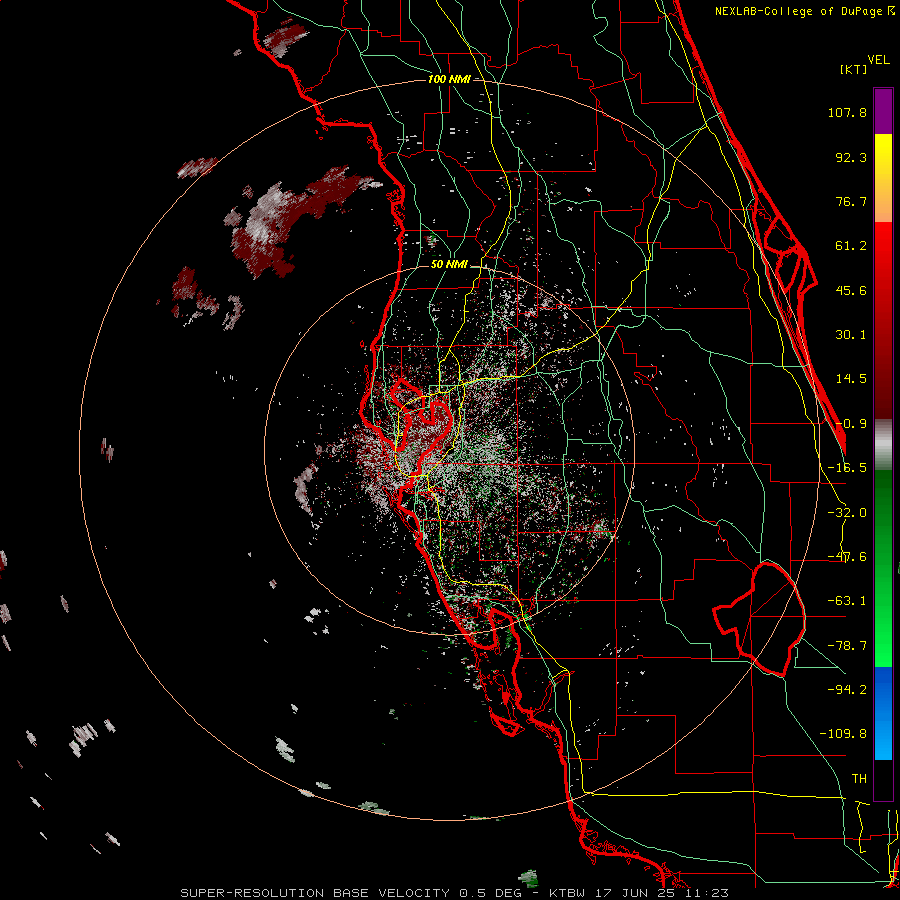Click the -32.0 velocity scale value
The image size is (900, 900).
pyautogui.click(x=847, y=513)
